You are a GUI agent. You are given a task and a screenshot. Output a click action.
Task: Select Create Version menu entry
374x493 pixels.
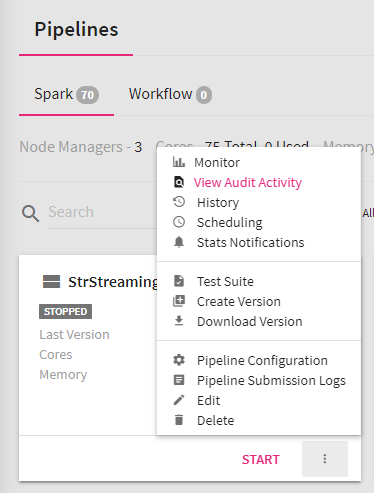(239, 301)
